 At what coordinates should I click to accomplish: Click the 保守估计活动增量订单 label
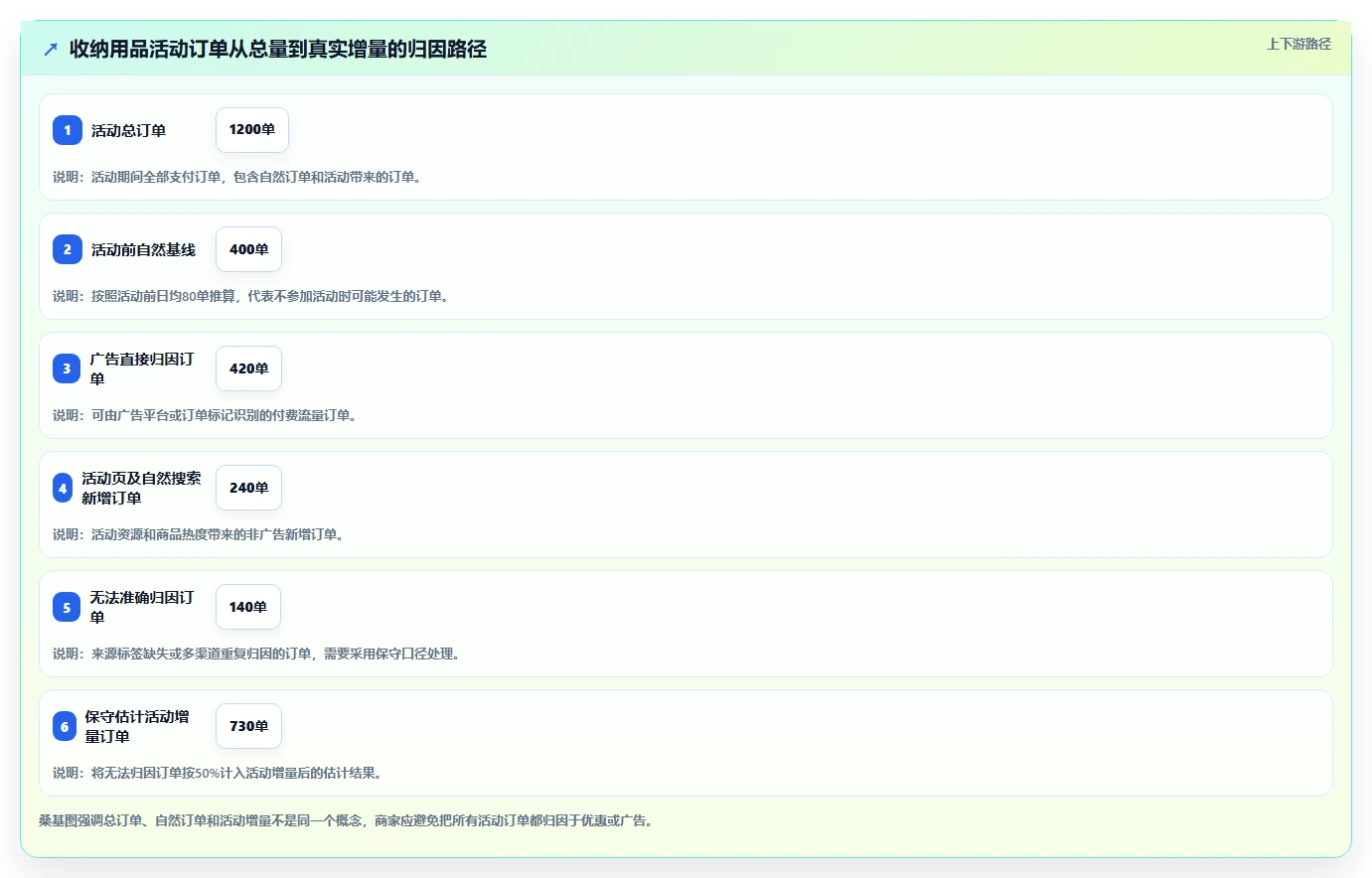(x=137, y=726)
